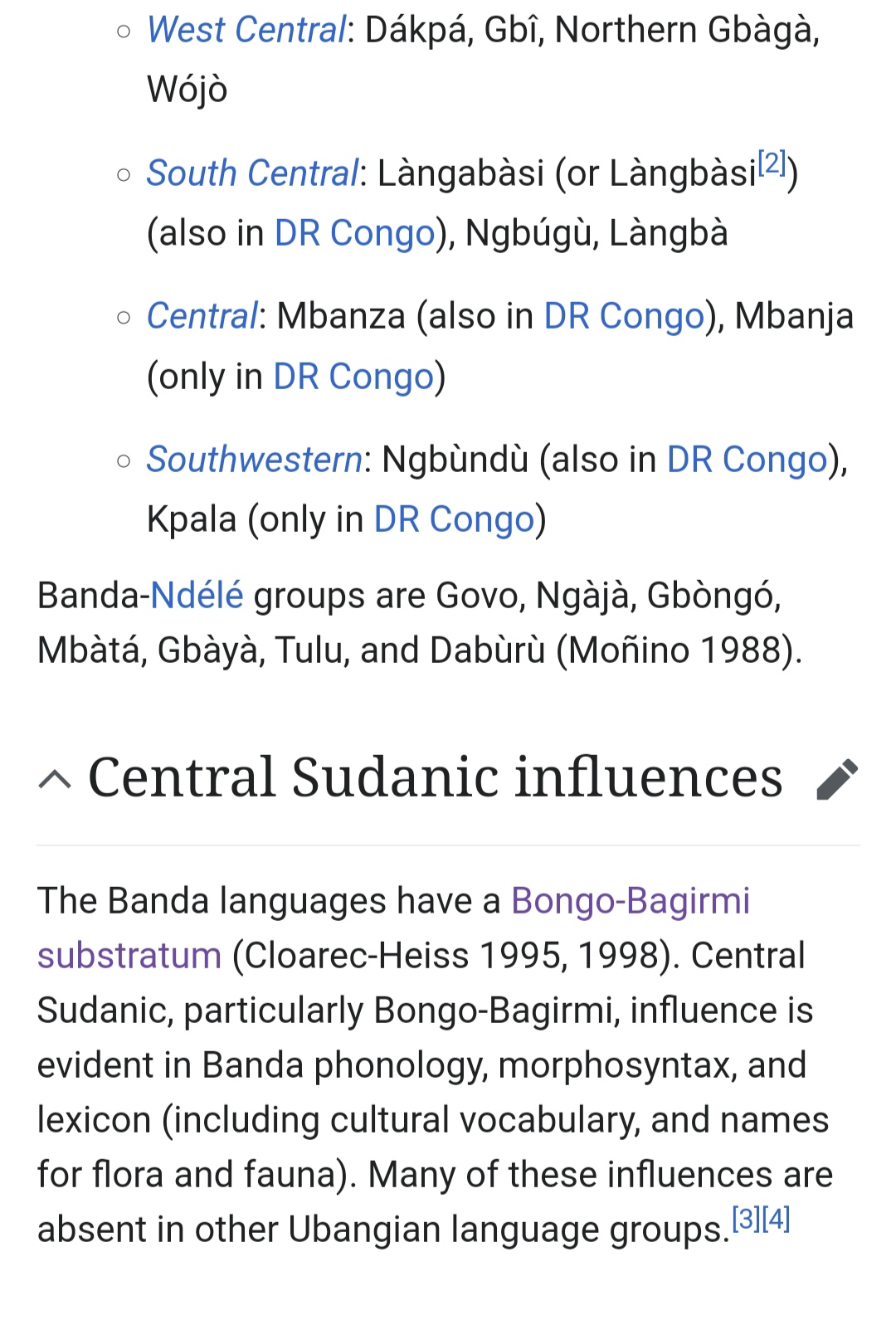Click DR Congo link before Ngbúgù
Image resolution: width=896 pixels, height=1320 pixels.
355,233
